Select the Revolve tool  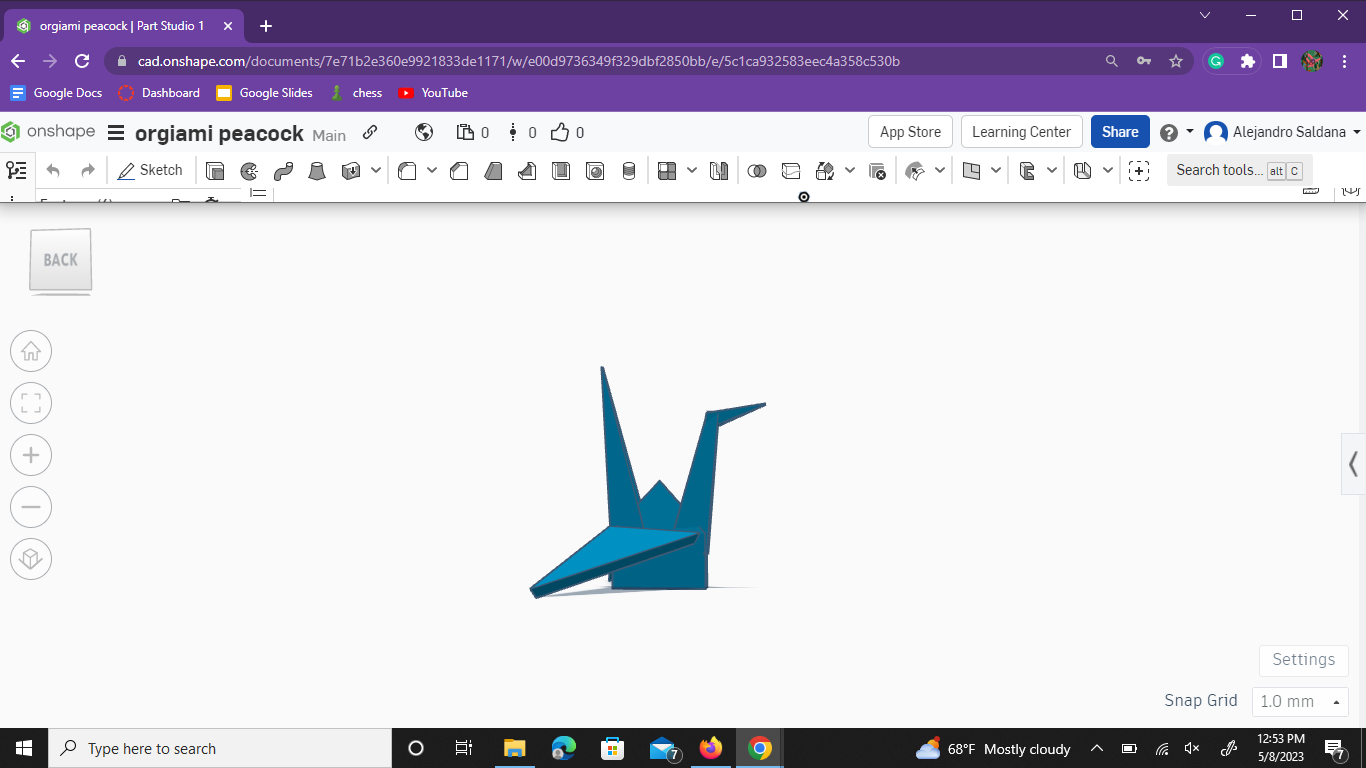tap(248, 170)
